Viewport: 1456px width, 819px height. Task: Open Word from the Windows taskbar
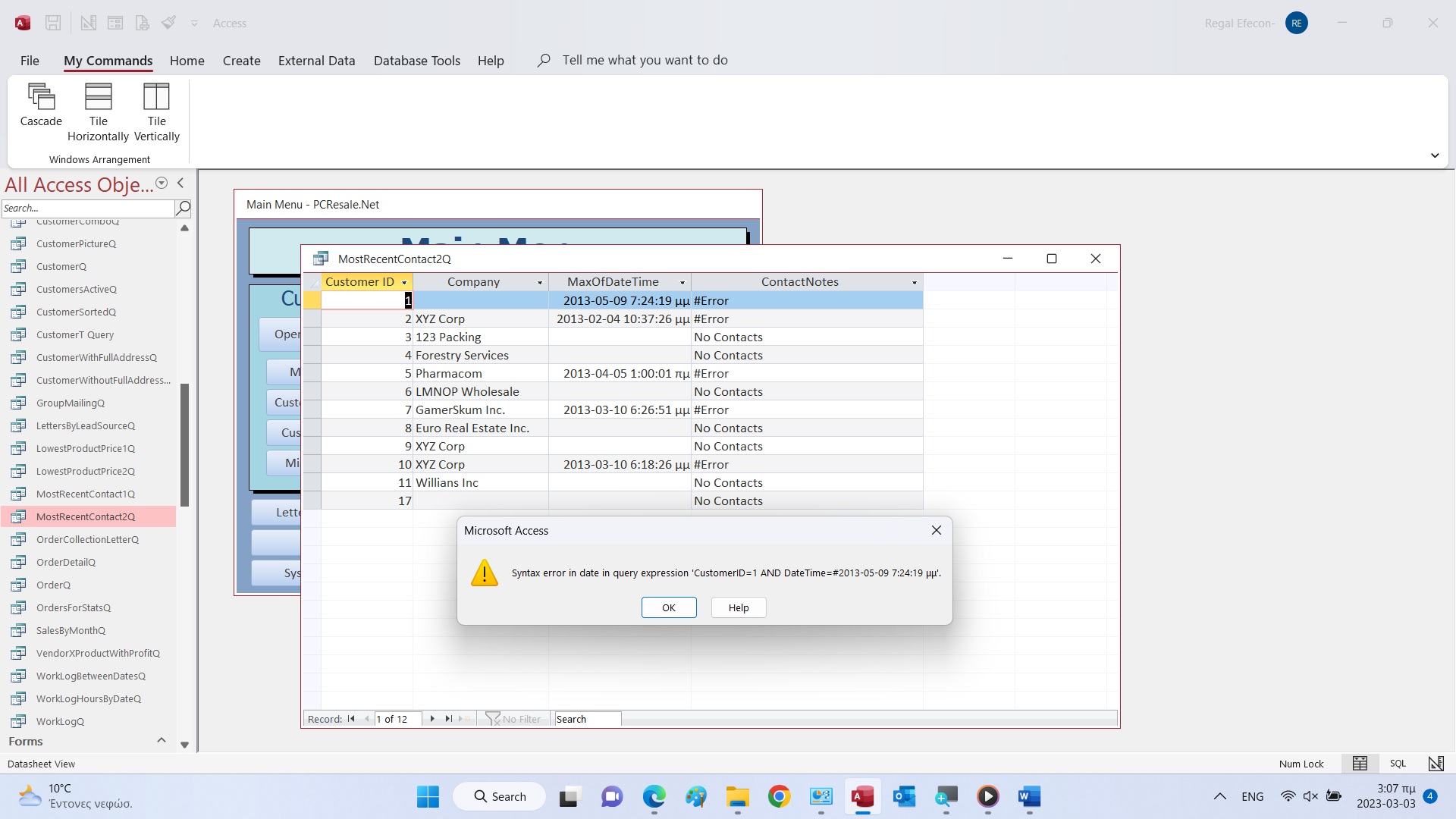click(x=1029, y=796)
